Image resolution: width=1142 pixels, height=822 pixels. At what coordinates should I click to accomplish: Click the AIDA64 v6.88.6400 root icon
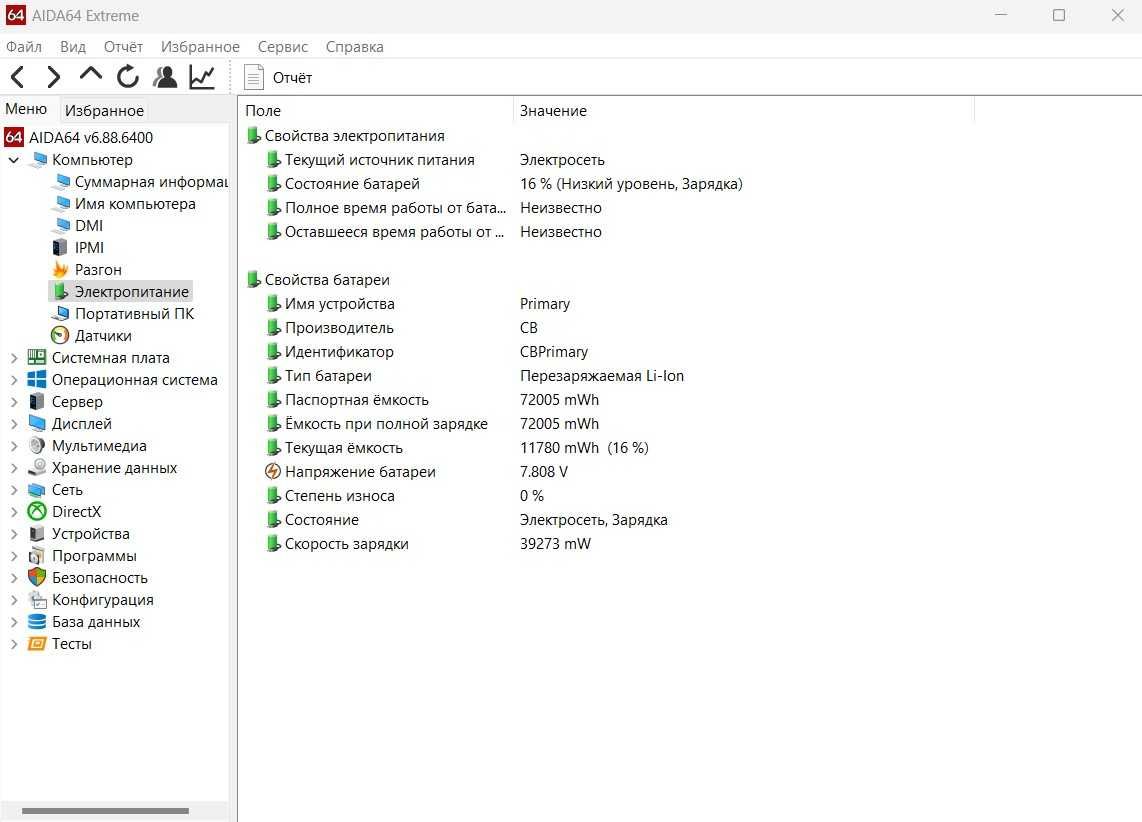click(14, 137)
